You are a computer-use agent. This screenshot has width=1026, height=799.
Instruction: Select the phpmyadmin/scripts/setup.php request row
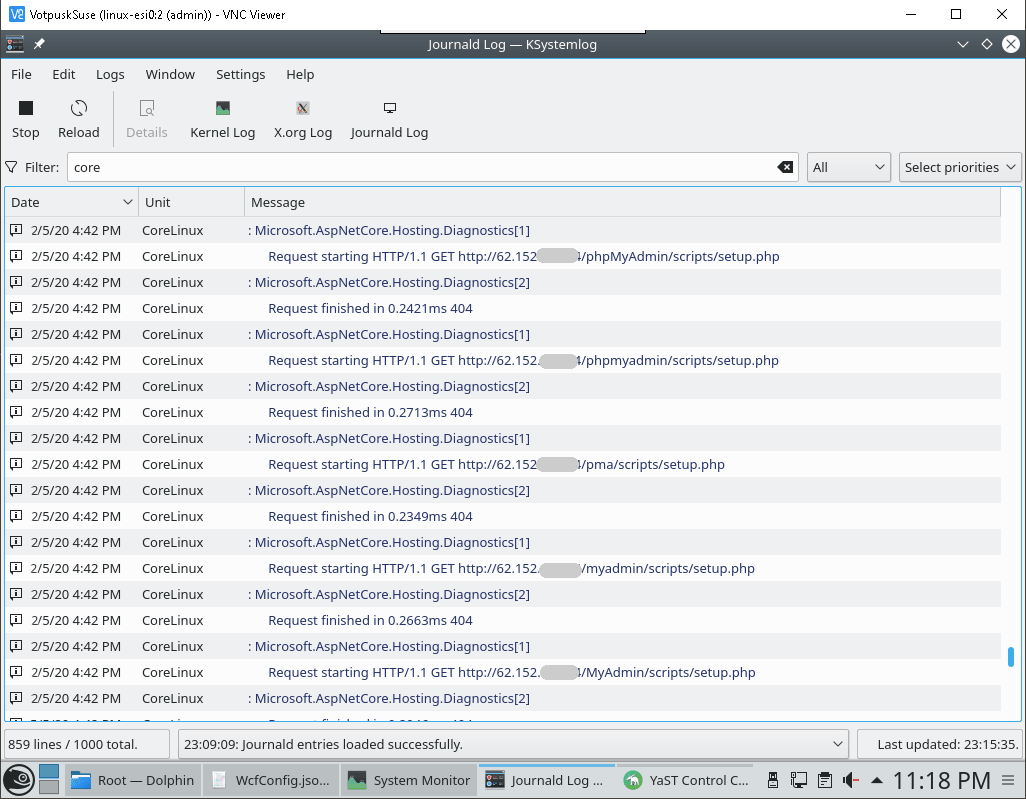tap(503, 360)
